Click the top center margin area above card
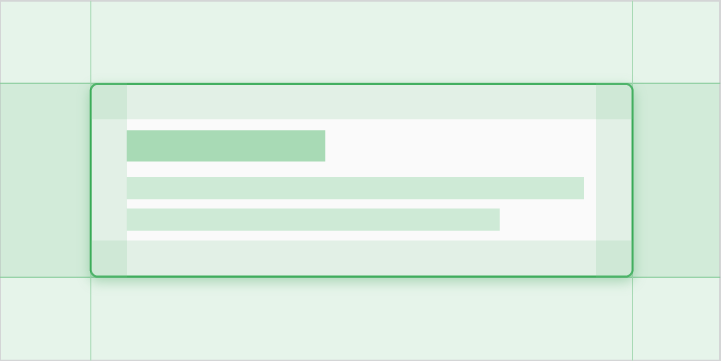 (361, 42)
